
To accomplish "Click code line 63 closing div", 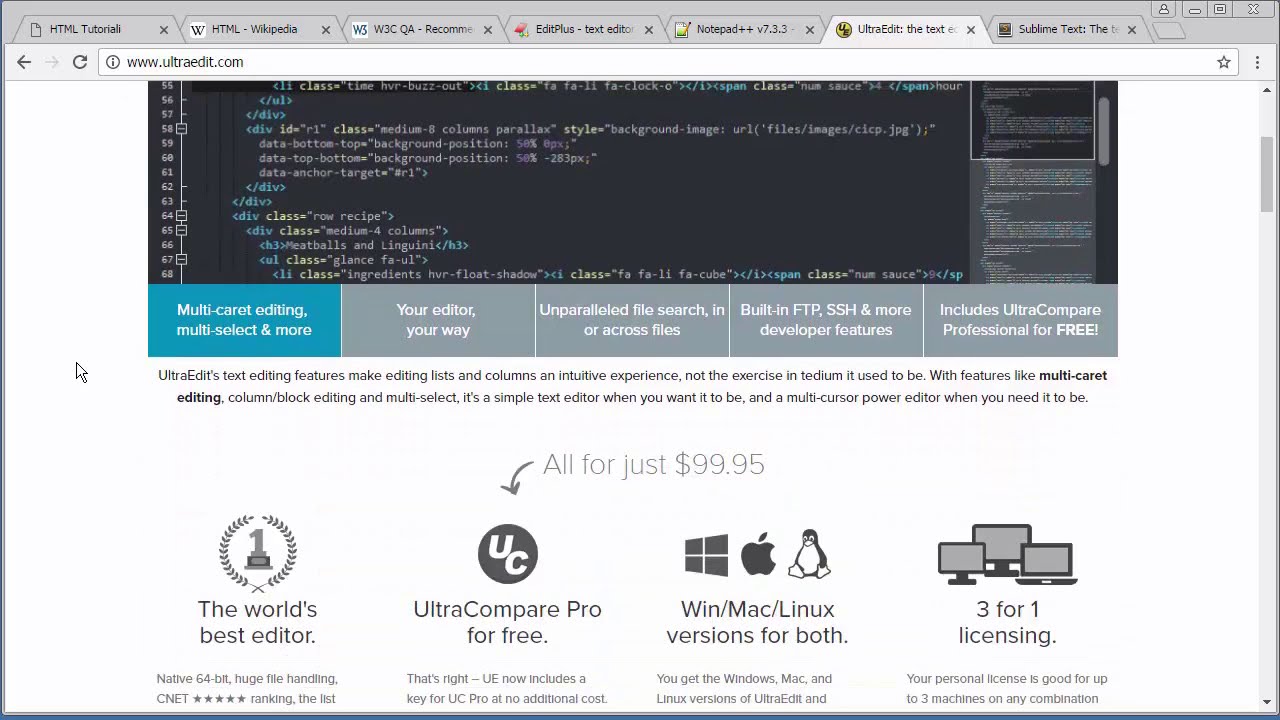I will pyautogui.click(x=252, y=201).
